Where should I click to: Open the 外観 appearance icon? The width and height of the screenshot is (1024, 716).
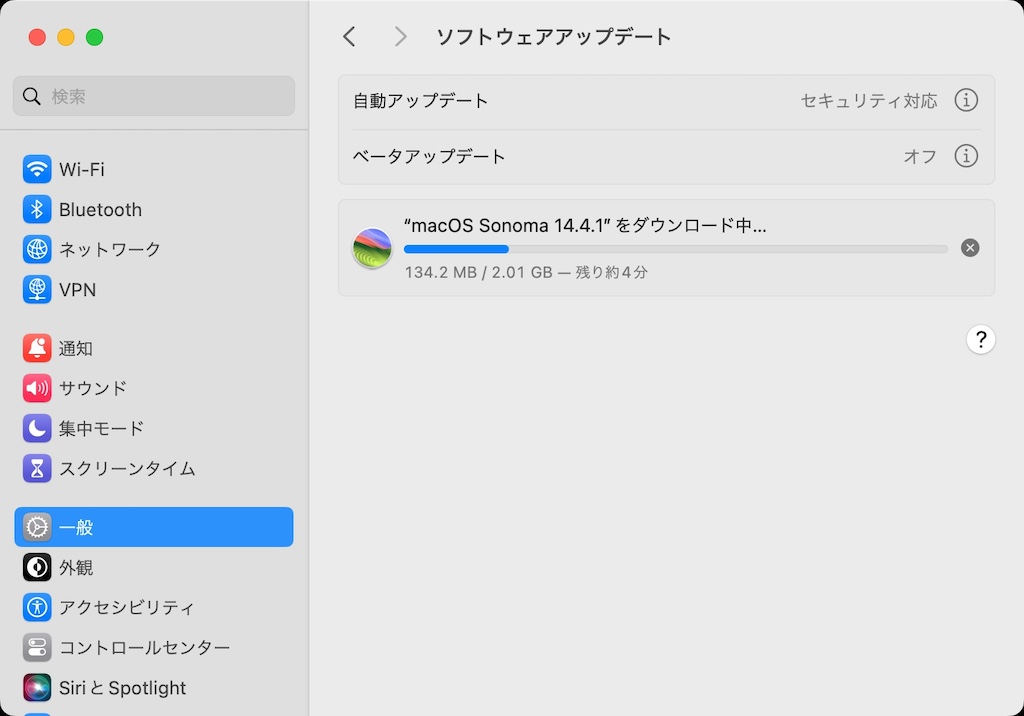click(37, 567)
